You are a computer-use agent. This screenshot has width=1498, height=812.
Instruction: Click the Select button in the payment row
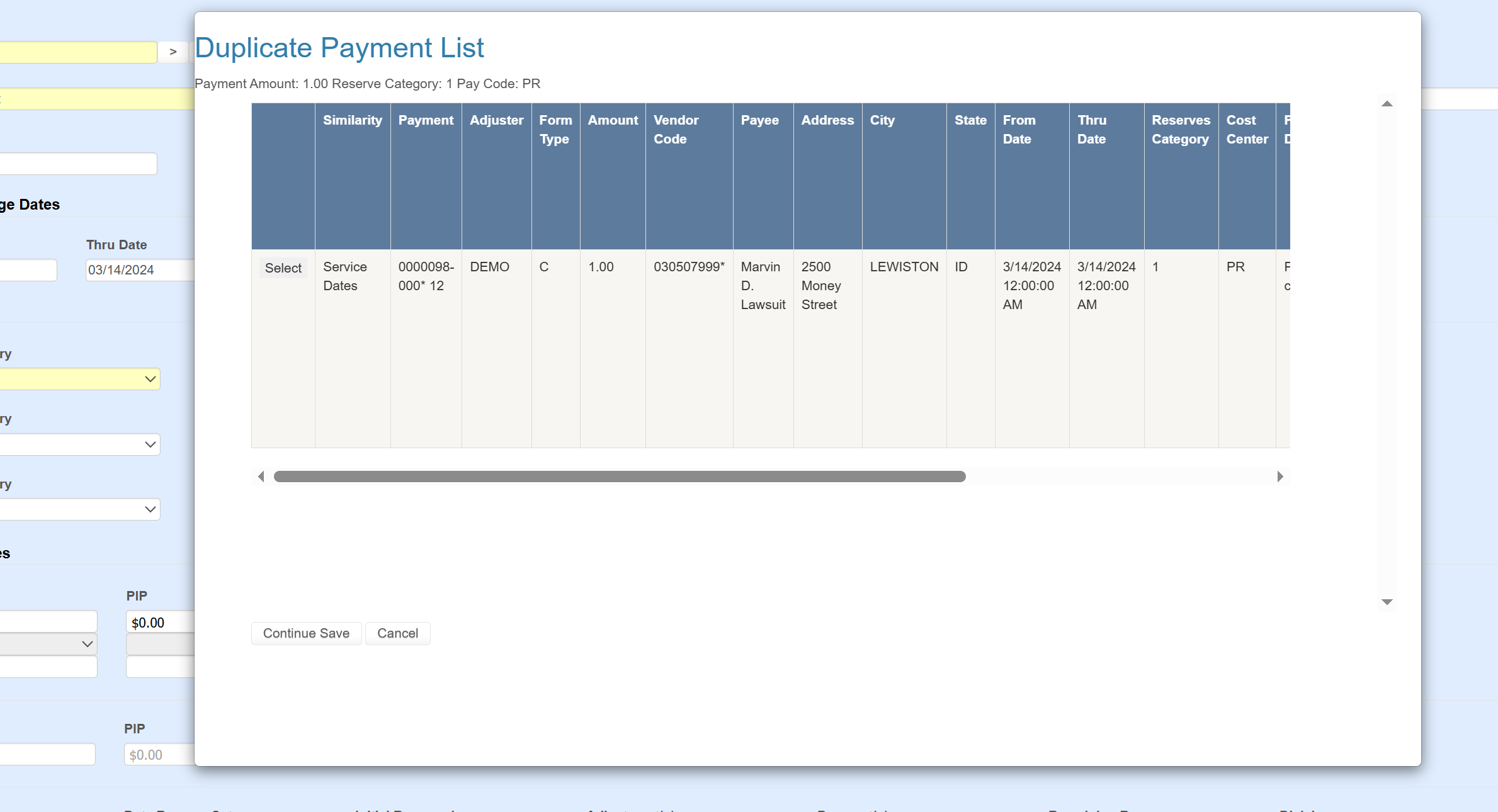283,268
